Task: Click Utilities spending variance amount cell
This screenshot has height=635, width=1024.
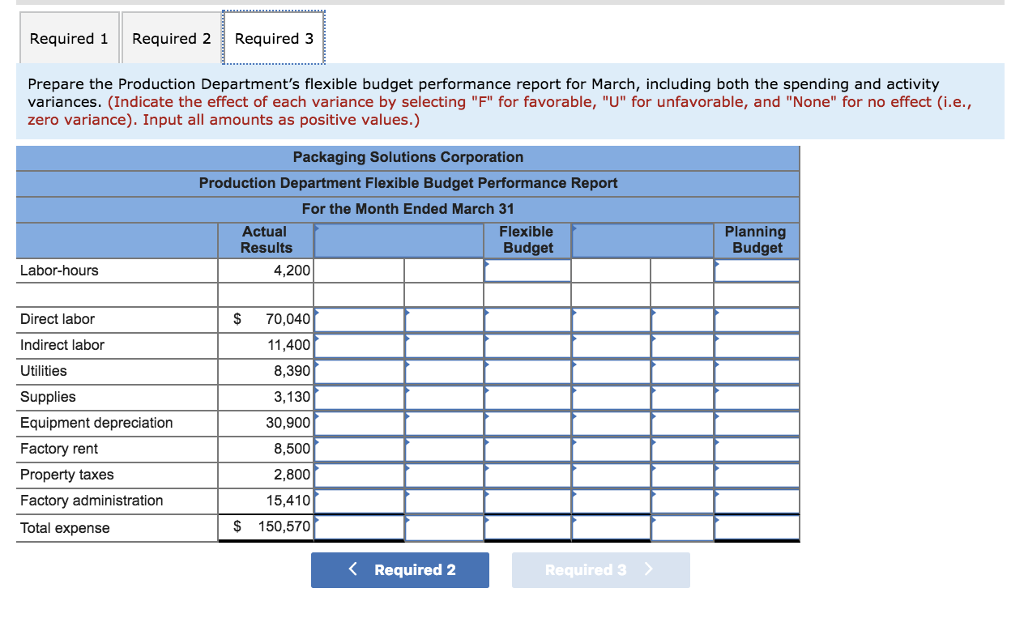Action: [359, 372]
